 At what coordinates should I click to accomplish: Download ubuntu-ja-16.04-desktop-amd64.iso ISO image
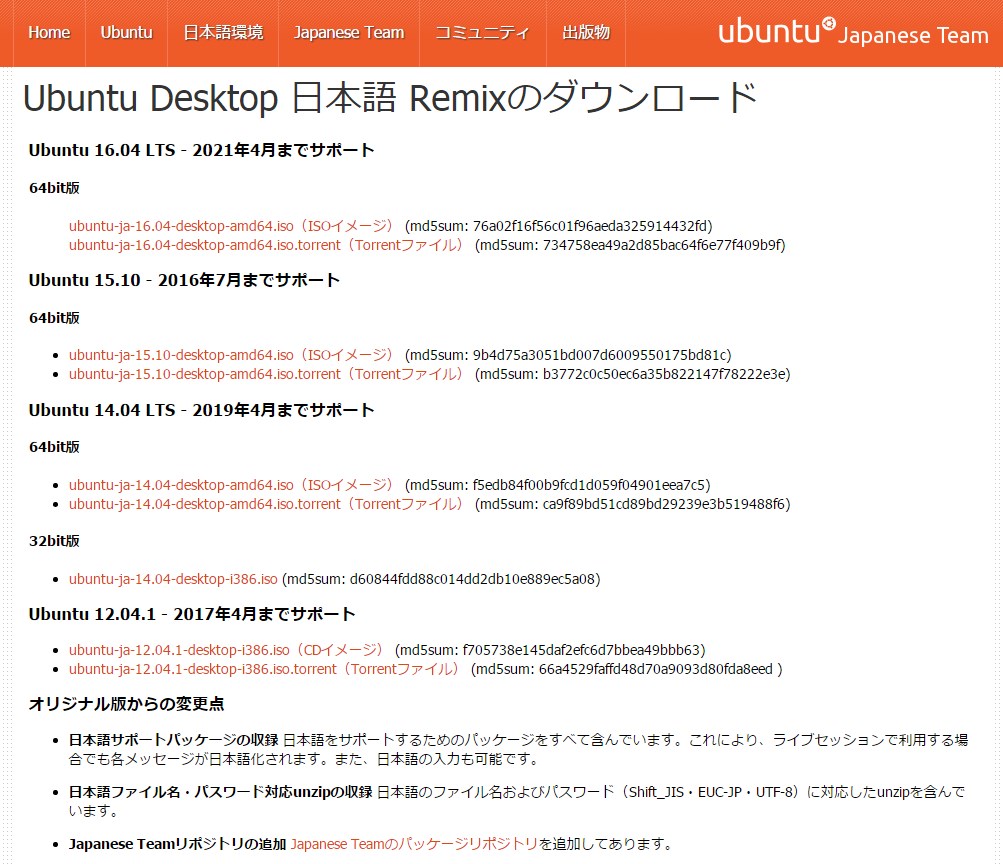[231, 226]
